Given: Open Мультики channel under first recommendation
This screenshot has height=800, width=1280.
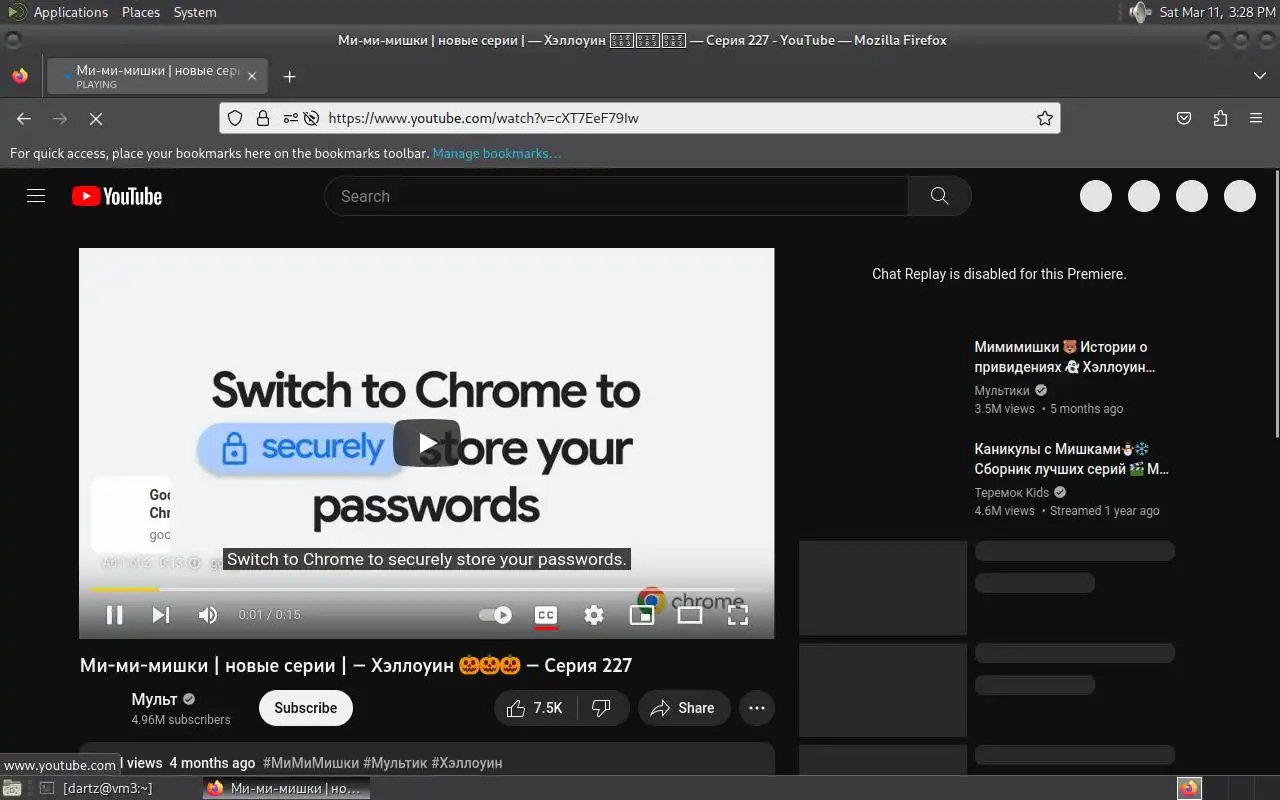Looking at the screenshot, I should click(x=1002, y=390).
